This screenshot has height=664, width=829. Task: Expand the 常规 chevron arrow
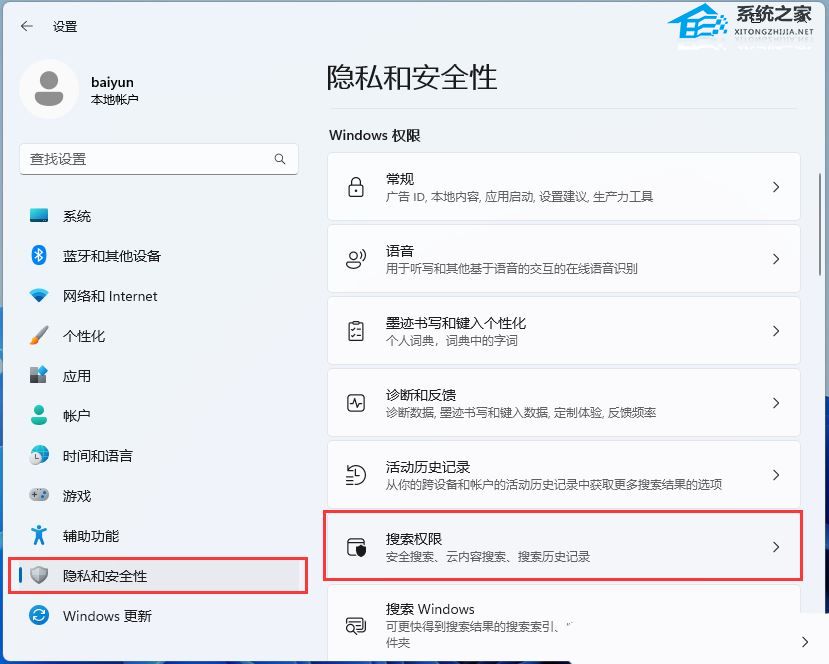776,187
